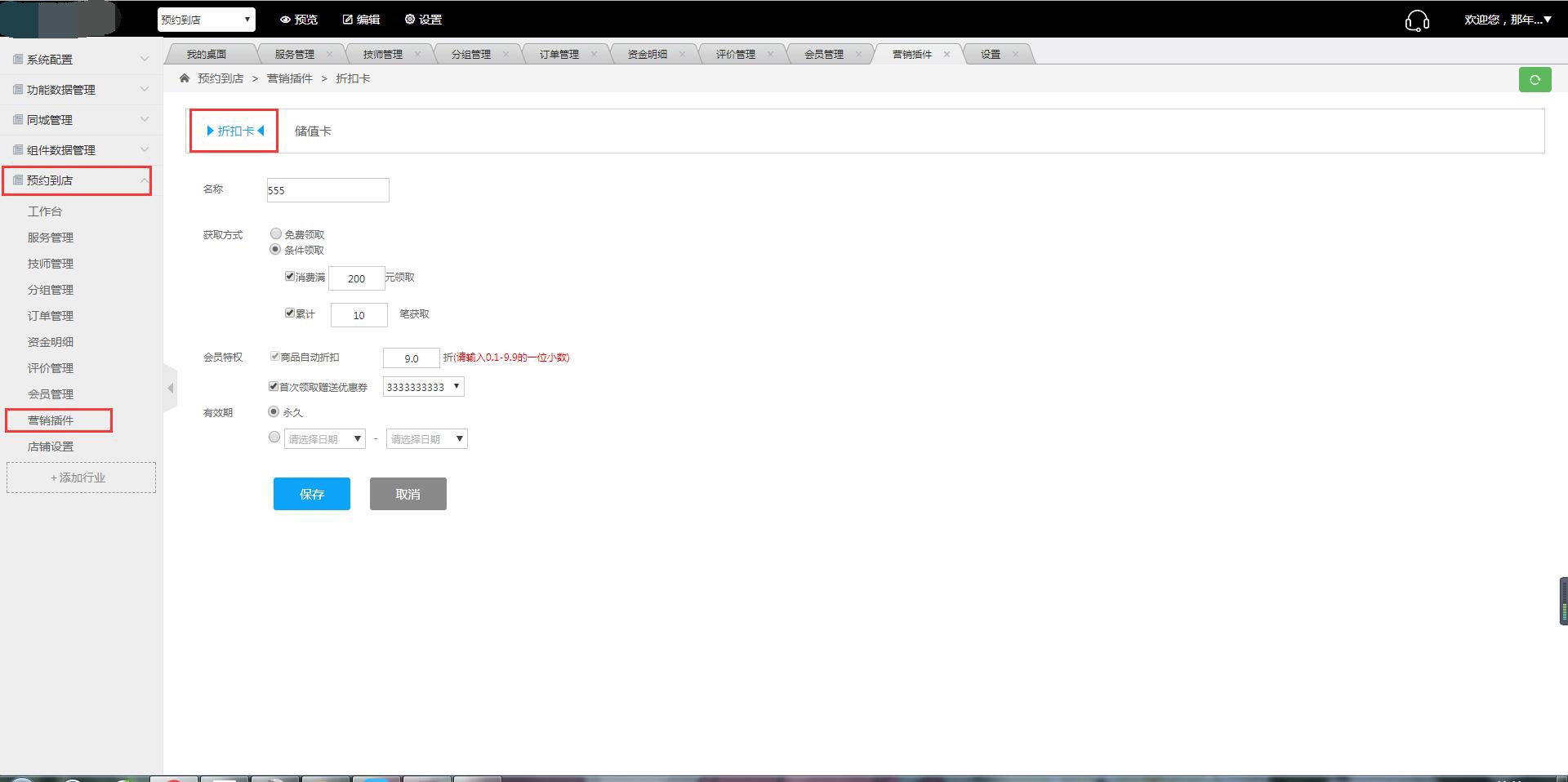The width and height of the screenshot is (1568, 782).
Task: Open the end date picker dropdown
Action: click(427, 439)
